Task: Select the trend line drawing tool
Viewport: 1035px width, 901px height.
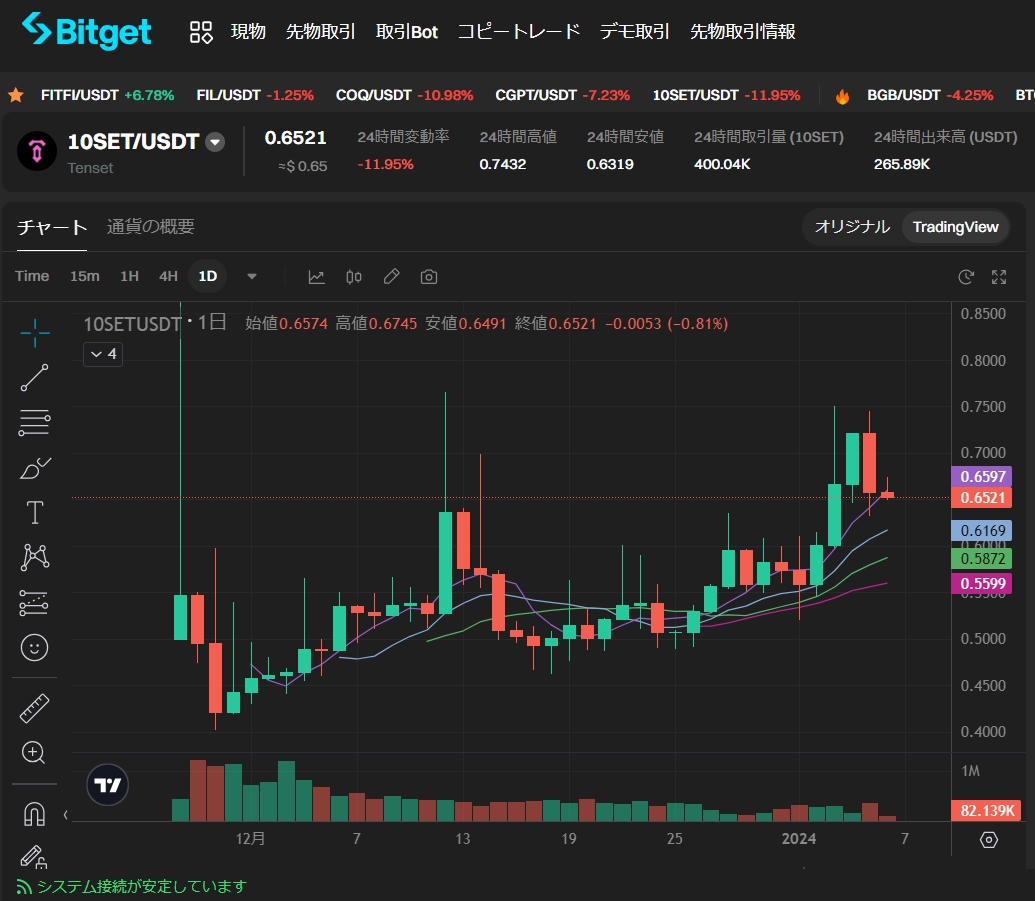Action: pos(34,378)
